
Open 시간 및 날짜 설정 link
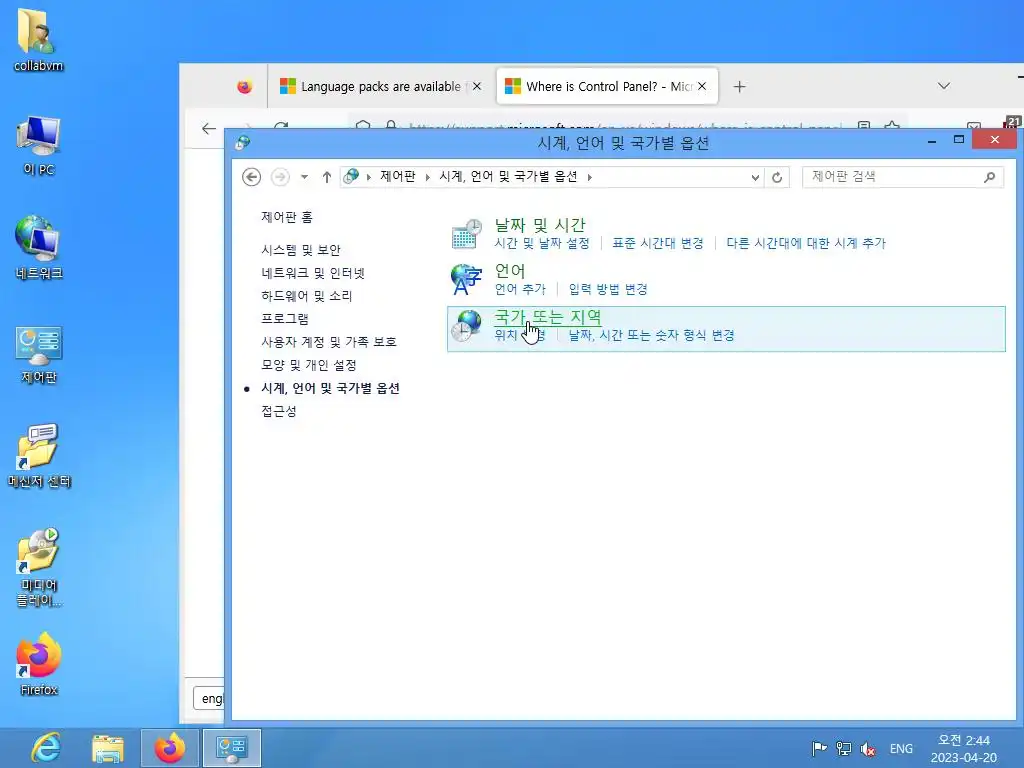pos(542,244)
